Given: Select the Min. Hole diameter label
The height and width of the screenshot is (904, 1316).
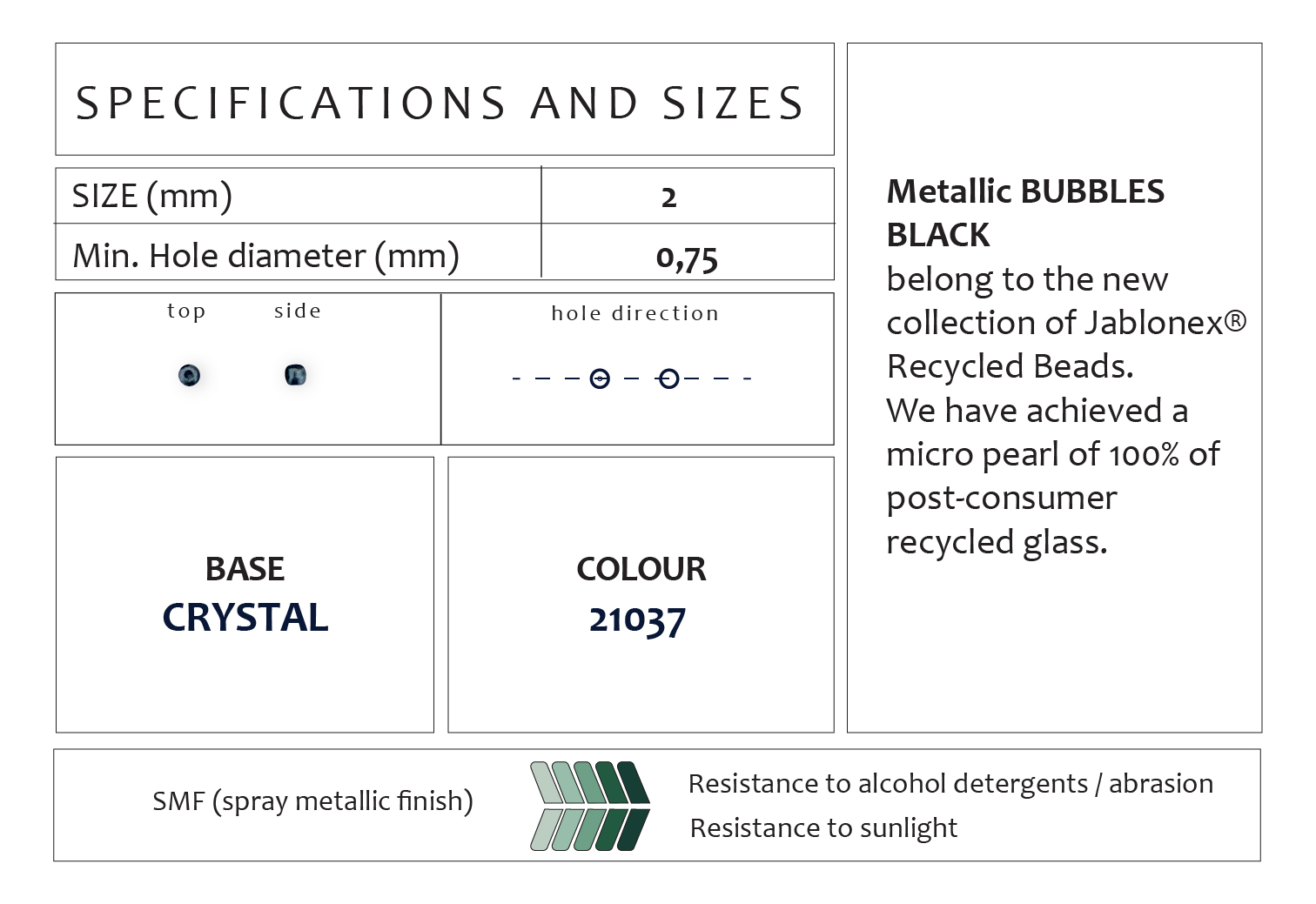Looking at the screenshot, I should coord(265,256).
